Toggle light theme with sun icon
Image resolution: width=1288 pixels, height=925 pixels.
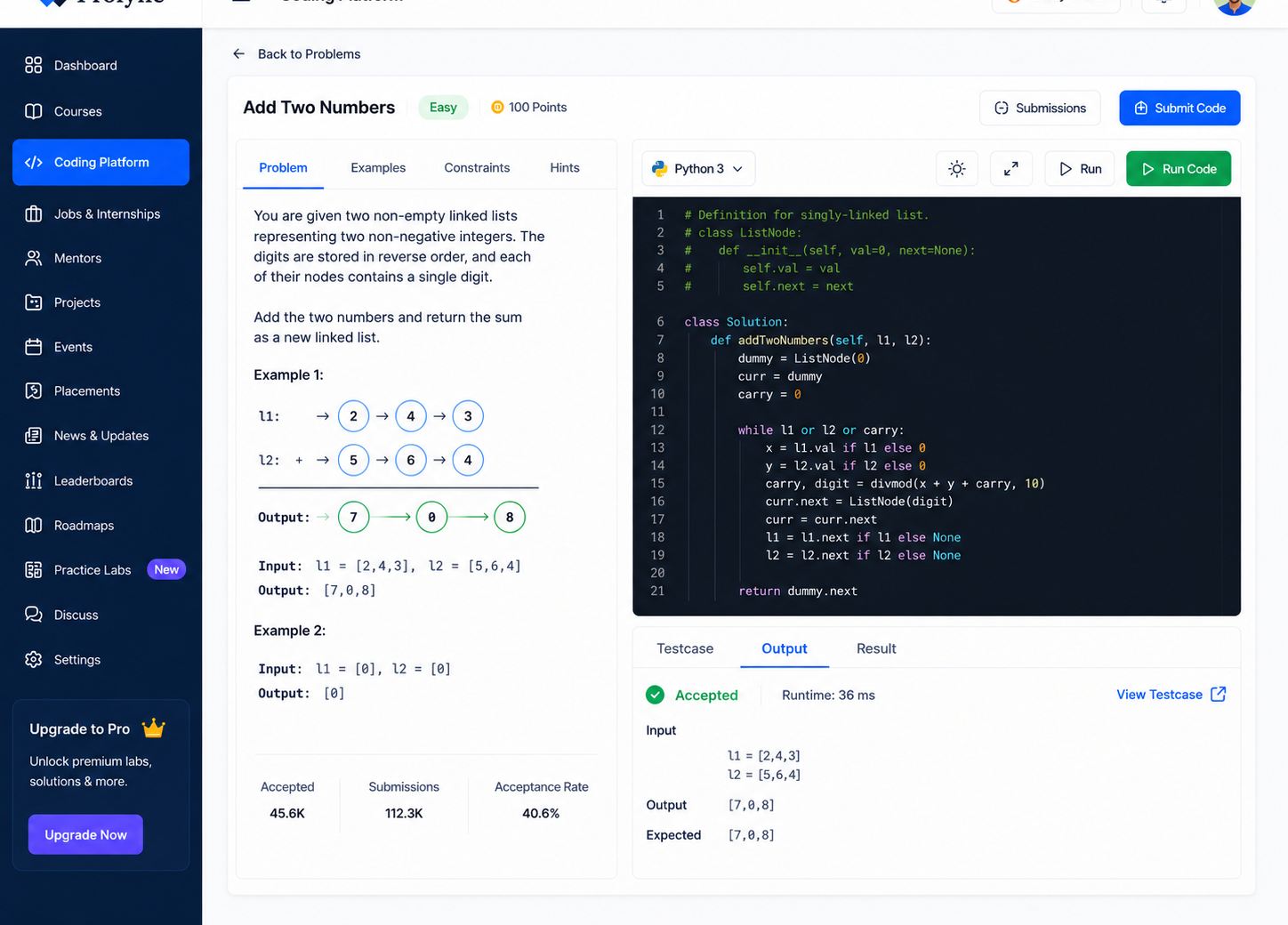(957, 169)
